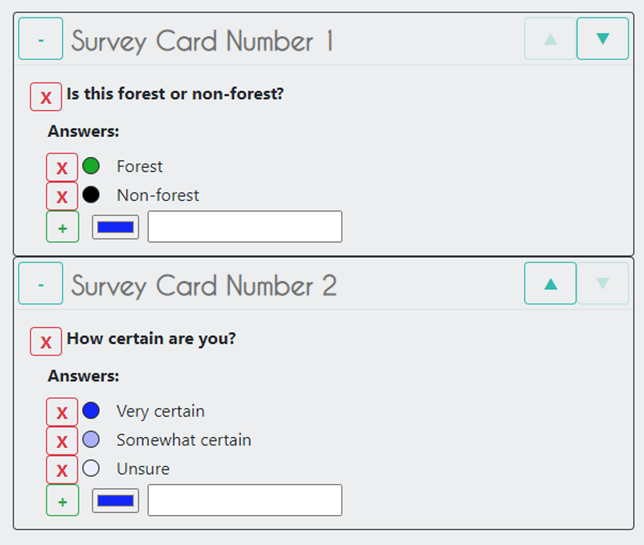Focus the new answer text field in Card 1

point(245,227)
